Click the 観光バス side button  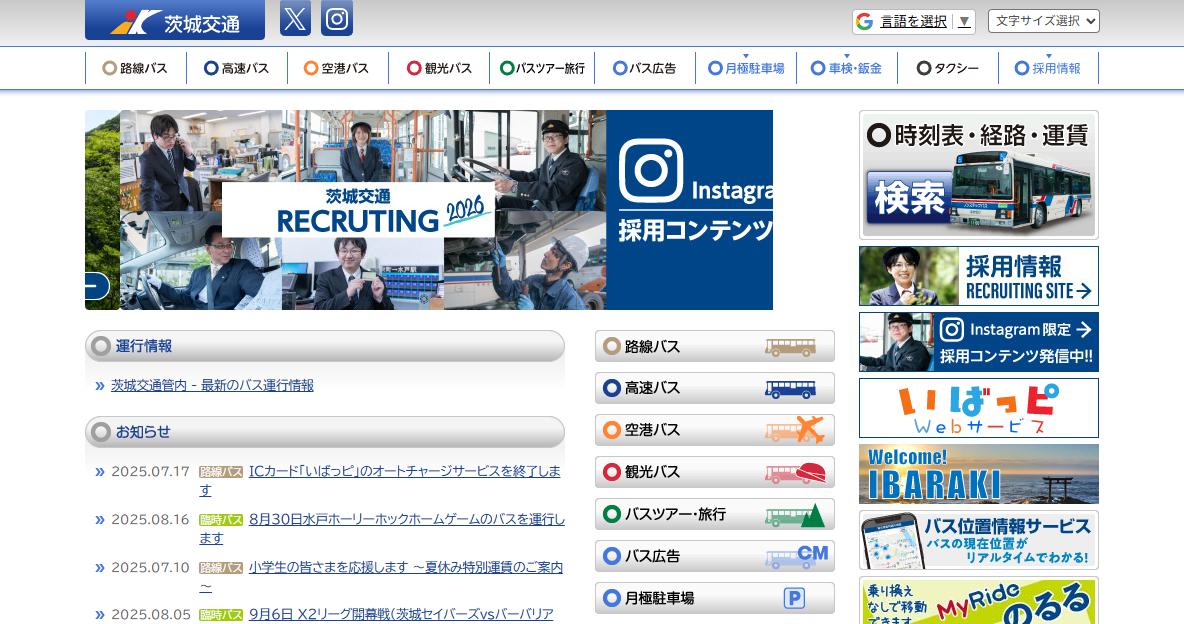(714, 472)
